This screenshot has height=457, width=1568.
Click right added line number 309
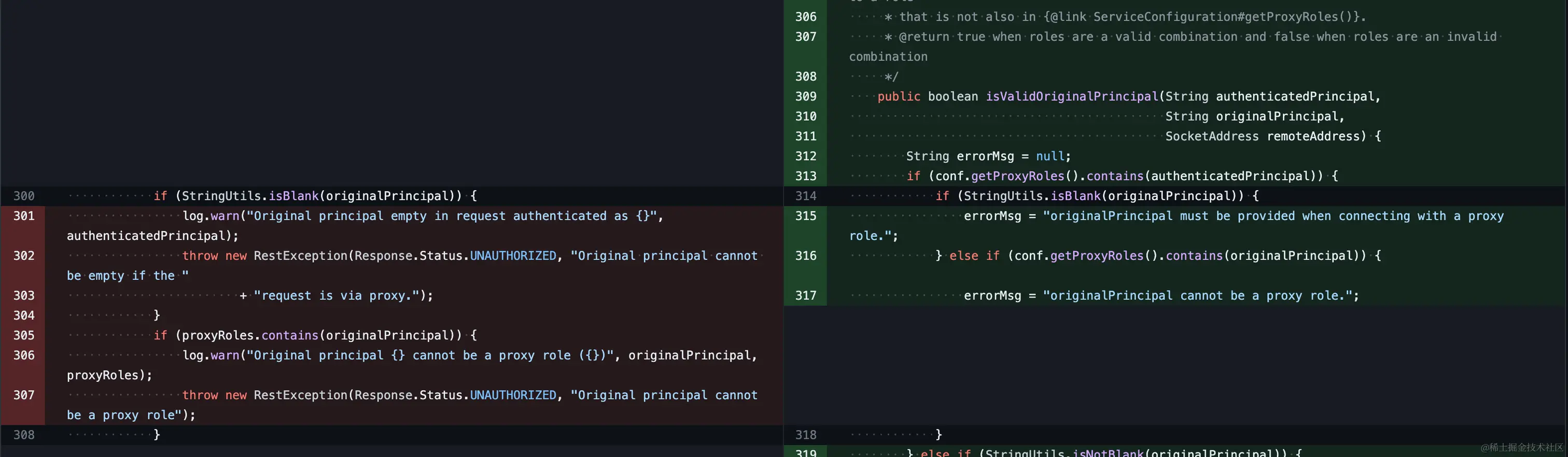pyautogui.click(x=805, y=96)
